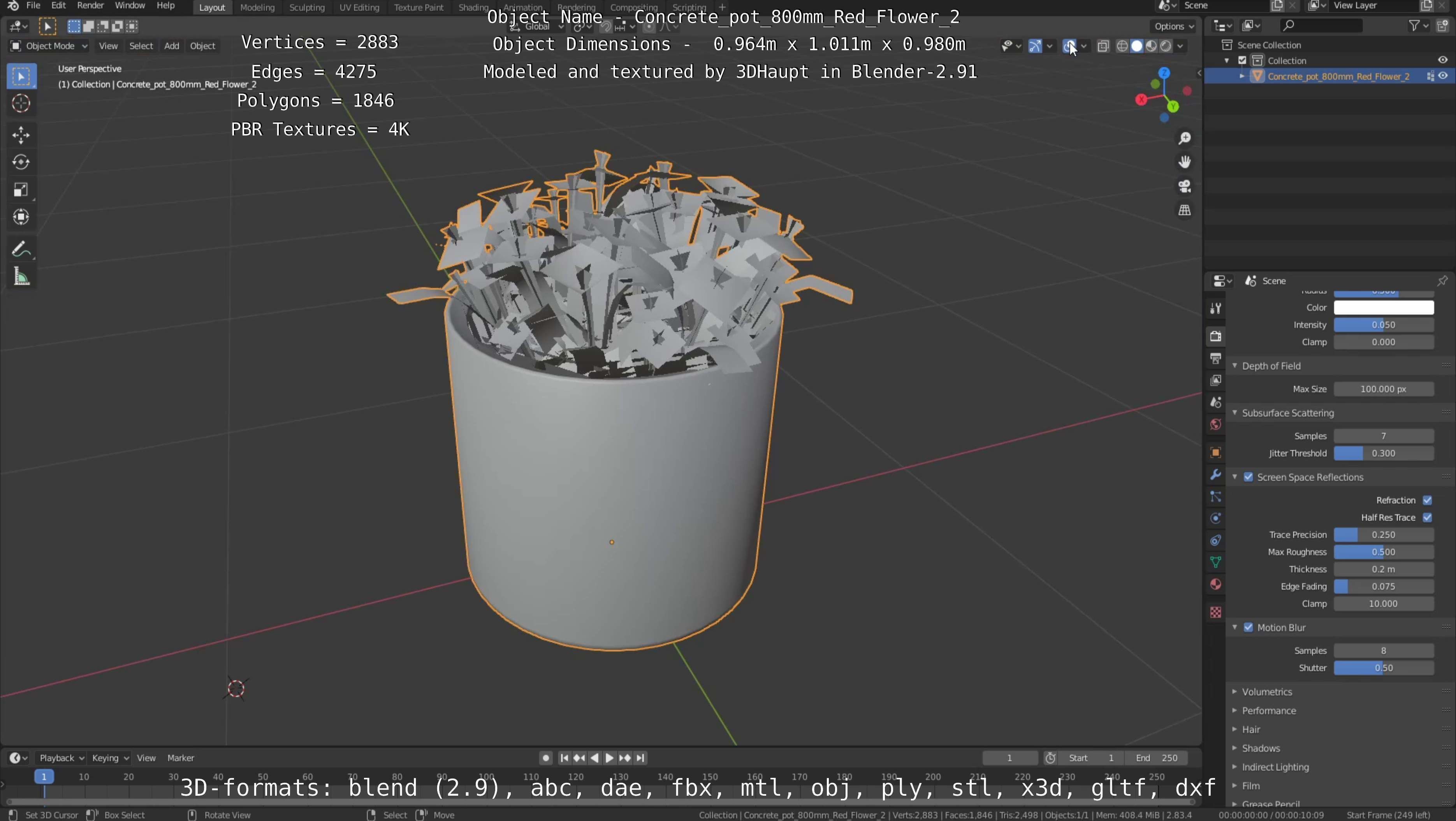Toggle auto keying record button
This screenshot has width=1456, height=821.
(x=545, y=758)
